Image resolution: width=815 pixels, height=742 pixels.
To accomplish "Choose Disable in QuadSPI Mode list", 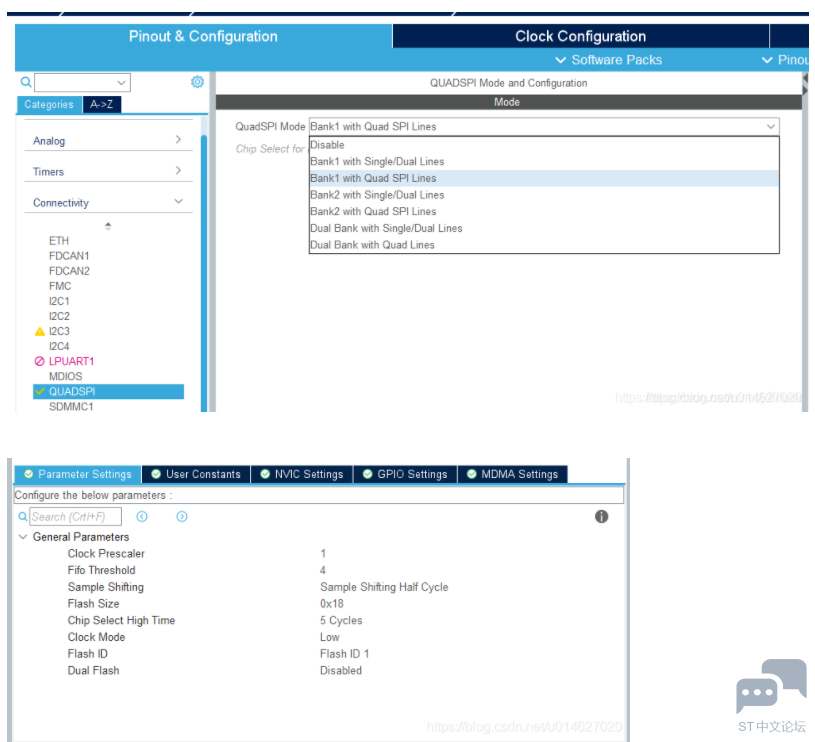I will (x=327, y=145).
